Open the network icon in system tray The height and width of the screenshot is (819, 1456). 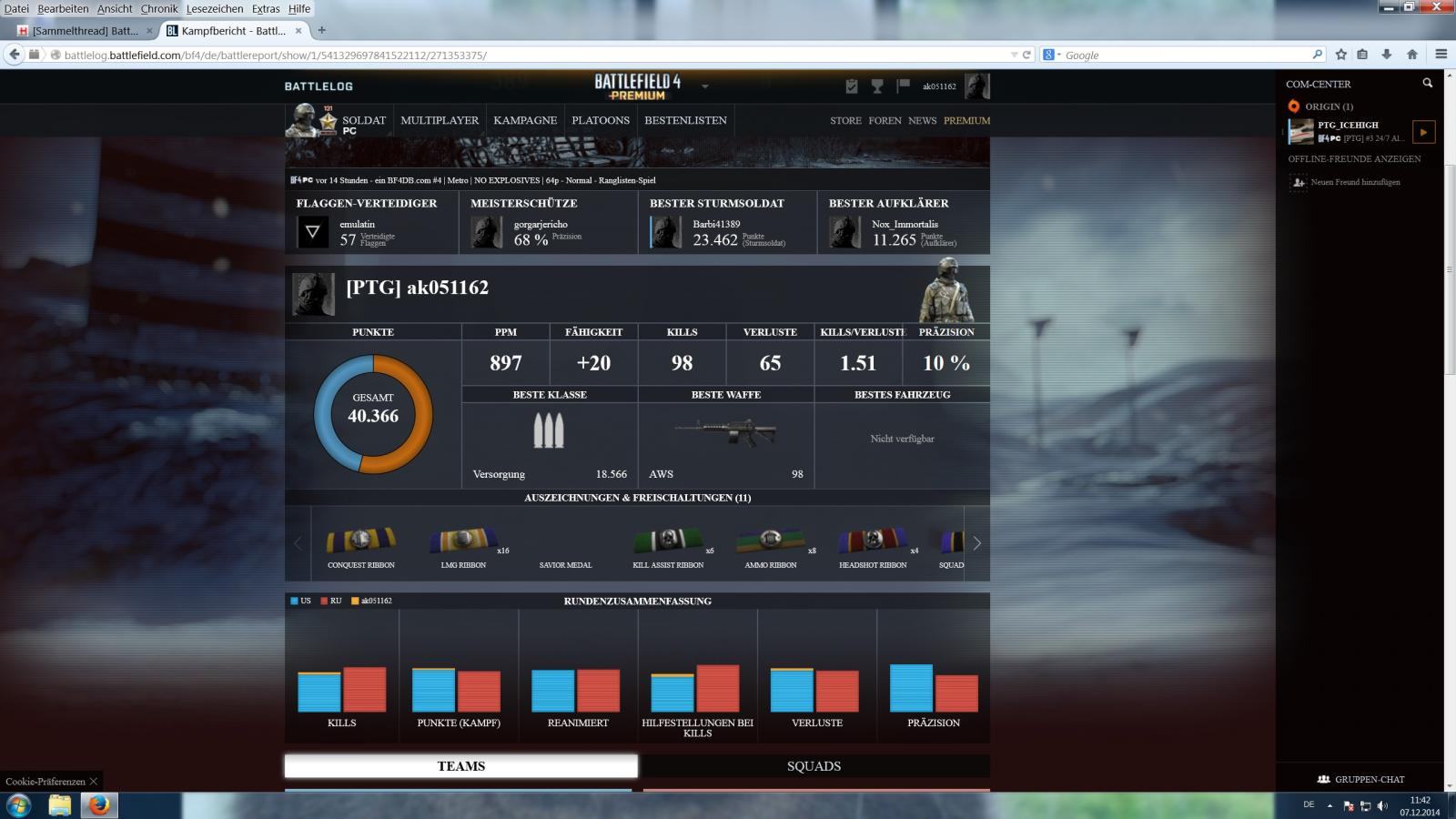point(1365,805)
